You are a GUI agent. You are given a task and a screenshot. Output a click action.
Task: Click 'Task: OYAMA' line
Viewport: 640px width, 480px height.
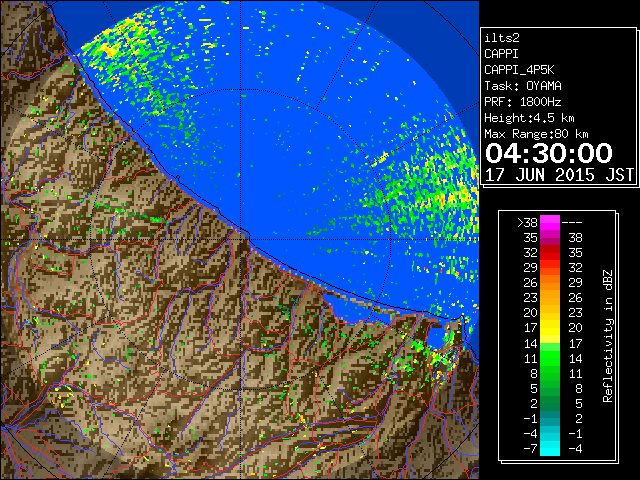coord(523,86)
